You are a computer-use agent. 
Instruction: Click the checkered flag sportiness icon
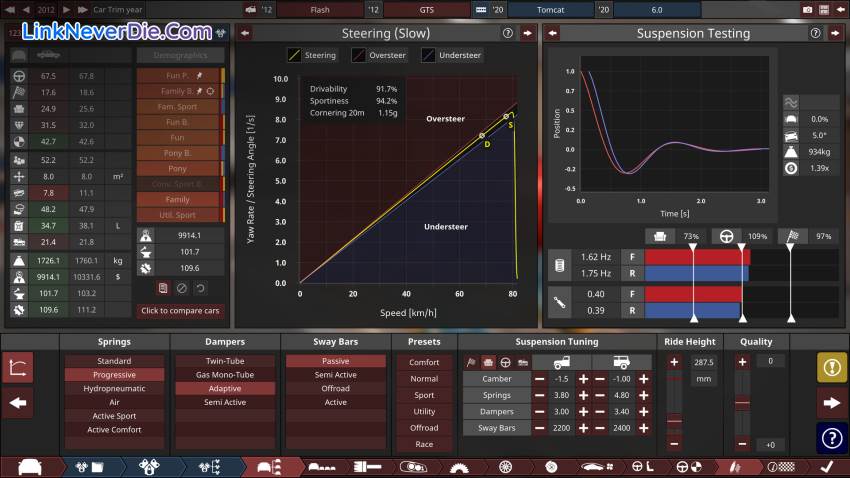click(793, 236)
